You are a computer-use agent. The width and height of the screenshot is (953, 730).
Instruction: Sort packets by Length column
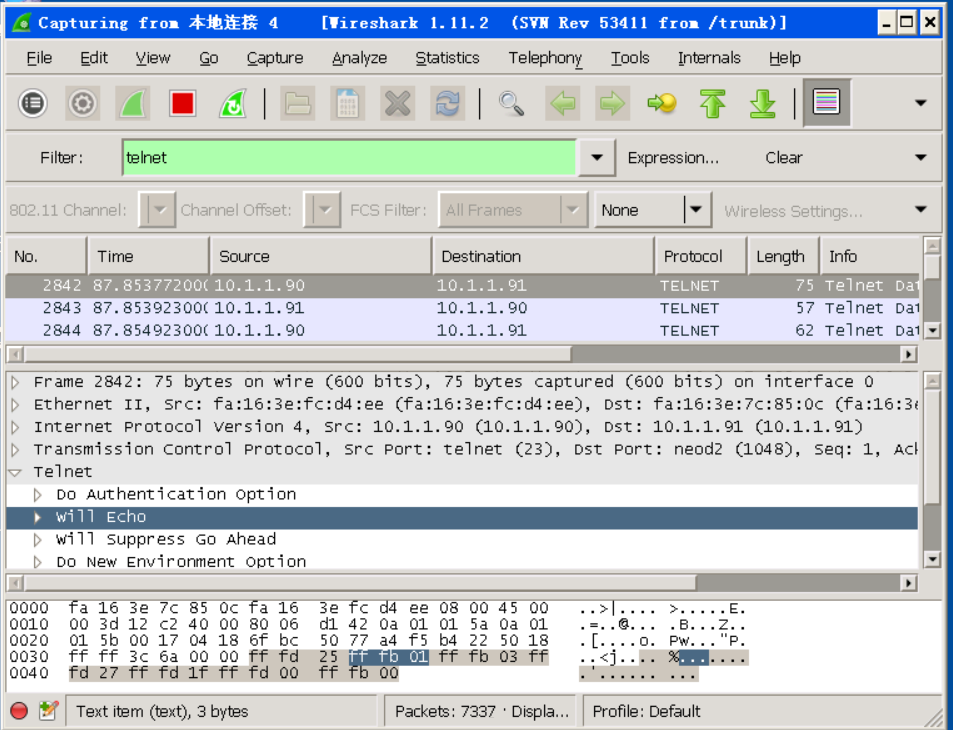point(783,257)
